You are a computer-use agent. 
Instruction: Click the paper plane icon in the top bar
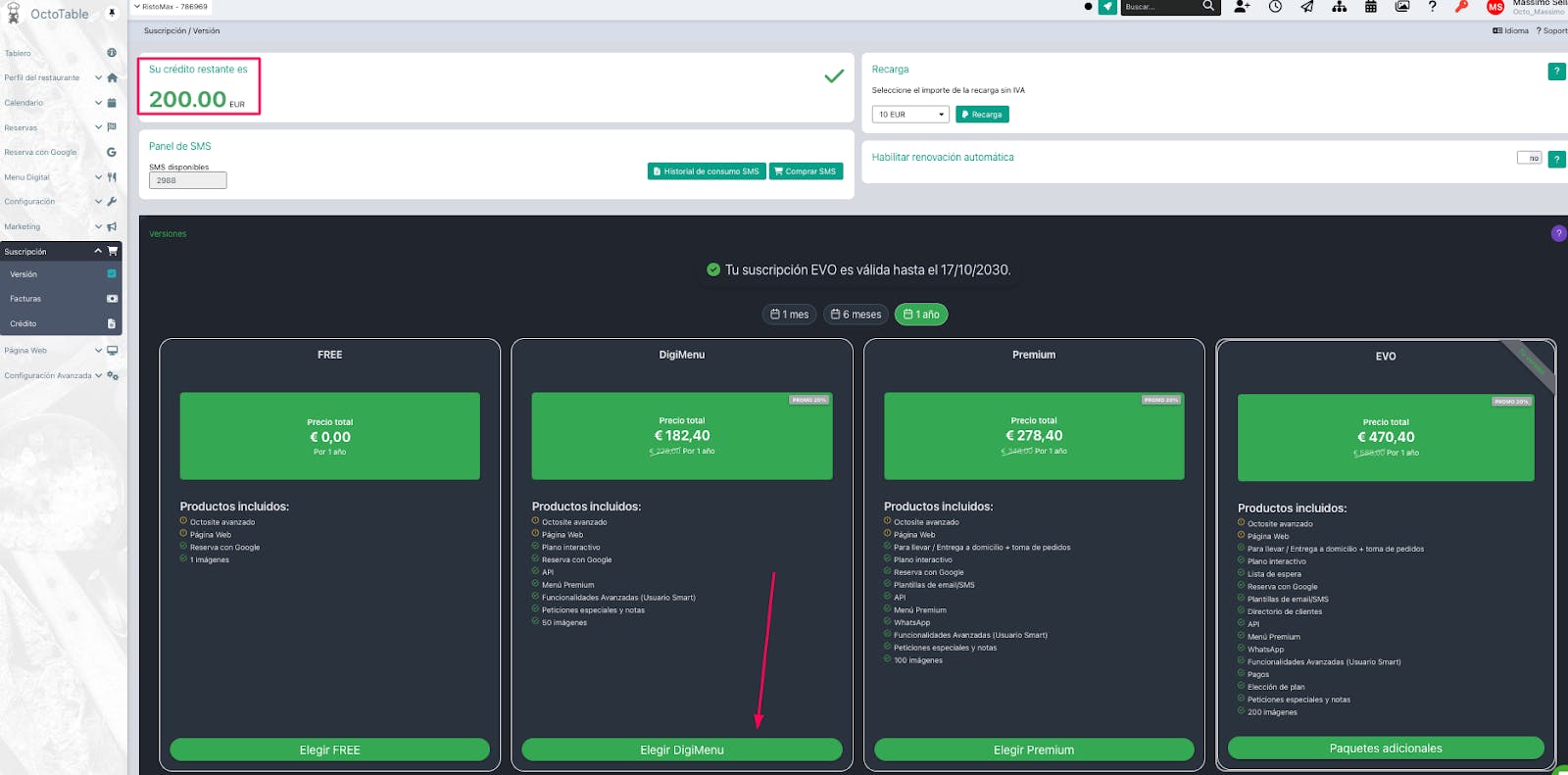(1307, 6)
